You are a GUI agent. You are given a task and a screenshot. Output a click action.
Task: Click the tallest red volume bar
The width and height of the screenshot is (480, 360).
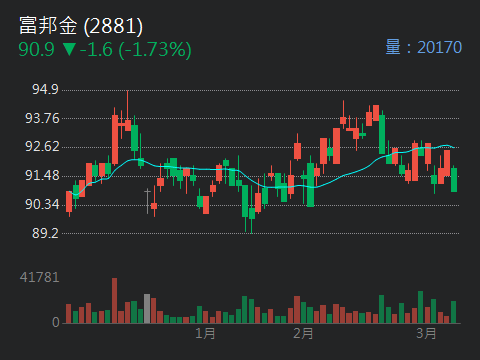[x=114, y=301]
